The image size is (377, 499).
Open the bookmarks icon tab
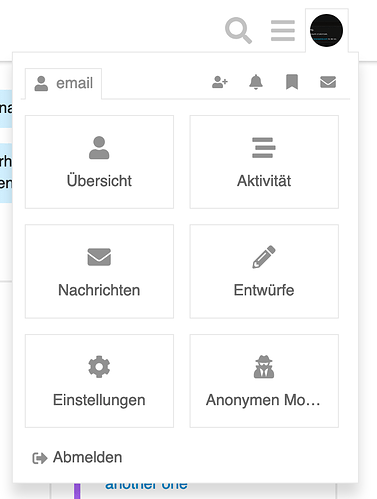(292, 82)
